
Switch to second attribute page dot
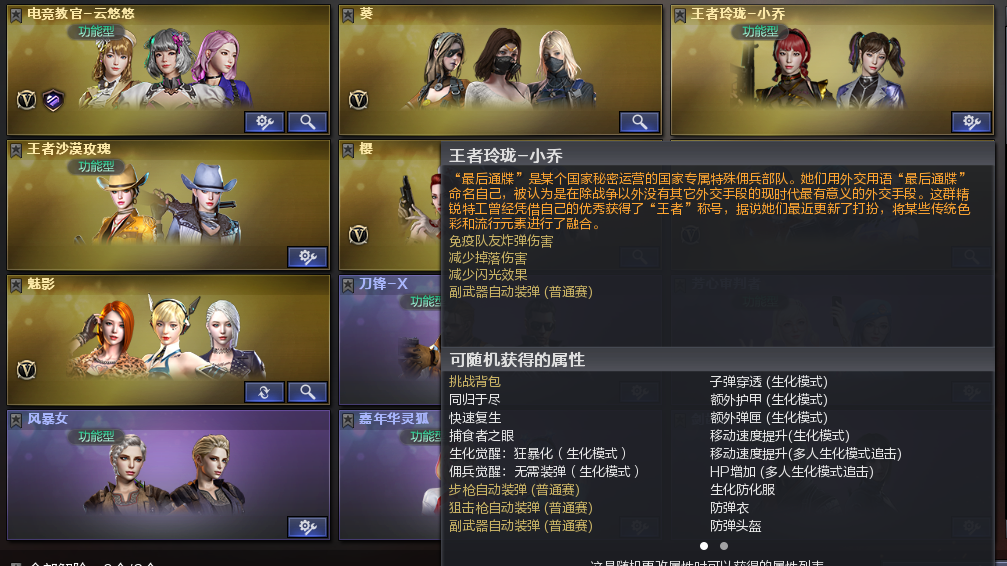pyautogui.click(x=724, y=545)
